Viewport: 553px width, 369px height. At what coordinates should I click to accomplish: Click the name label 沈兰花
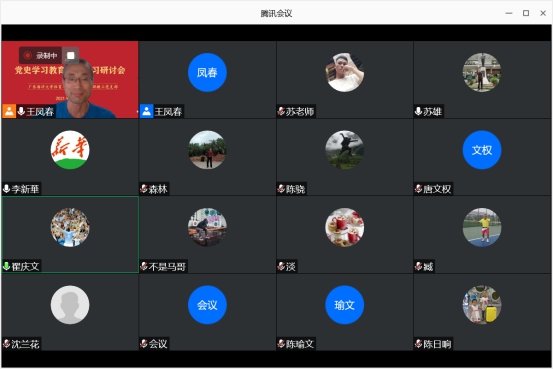[x=25, y=344]
